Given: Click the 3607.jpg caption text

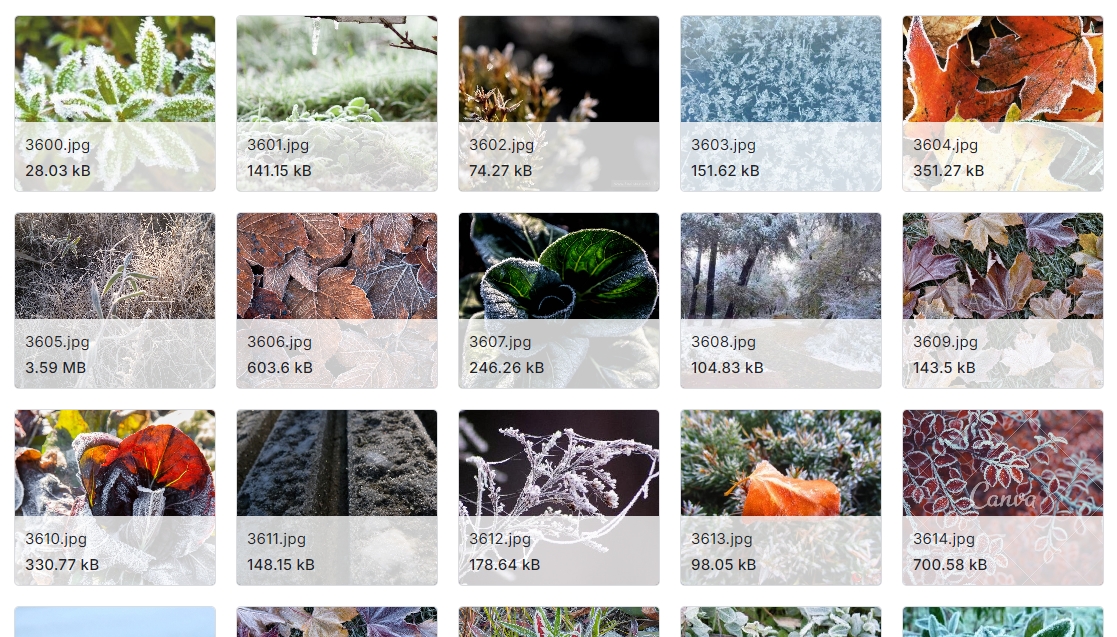Looking at the screenshot, I should tap(500, 342).
